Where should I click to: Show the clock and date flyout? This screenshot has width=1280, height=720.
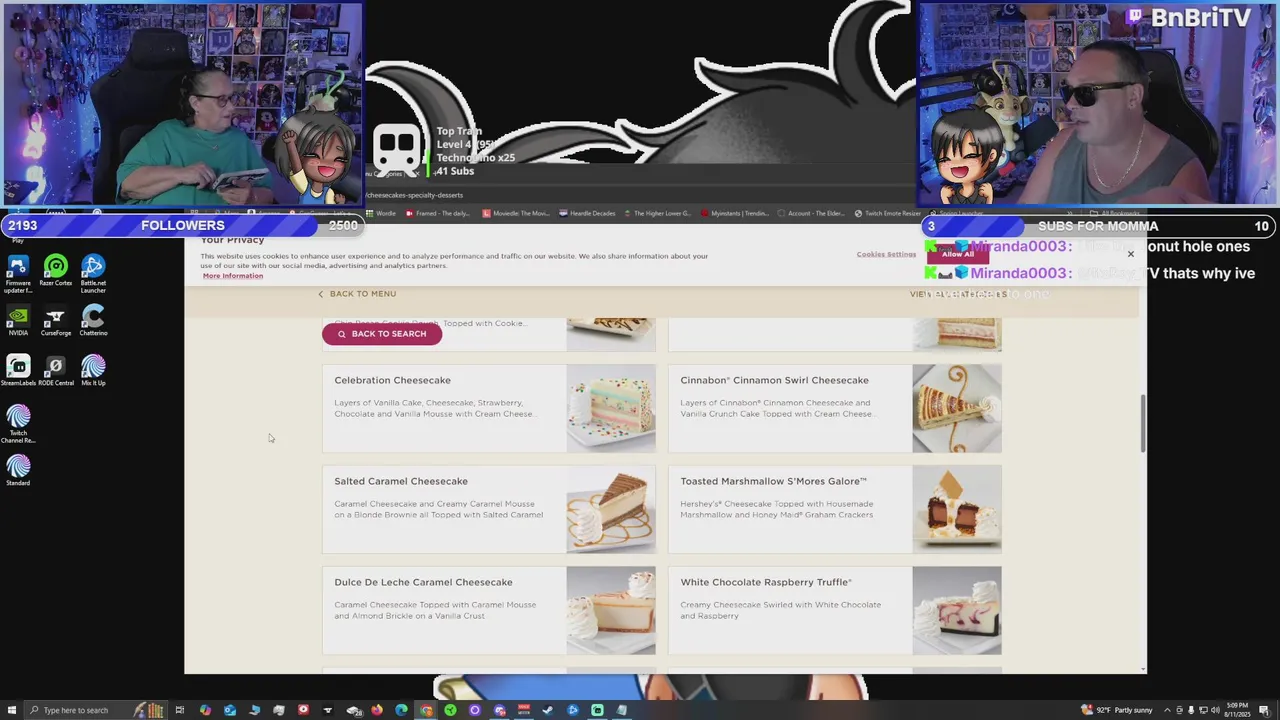[1238, 710]
